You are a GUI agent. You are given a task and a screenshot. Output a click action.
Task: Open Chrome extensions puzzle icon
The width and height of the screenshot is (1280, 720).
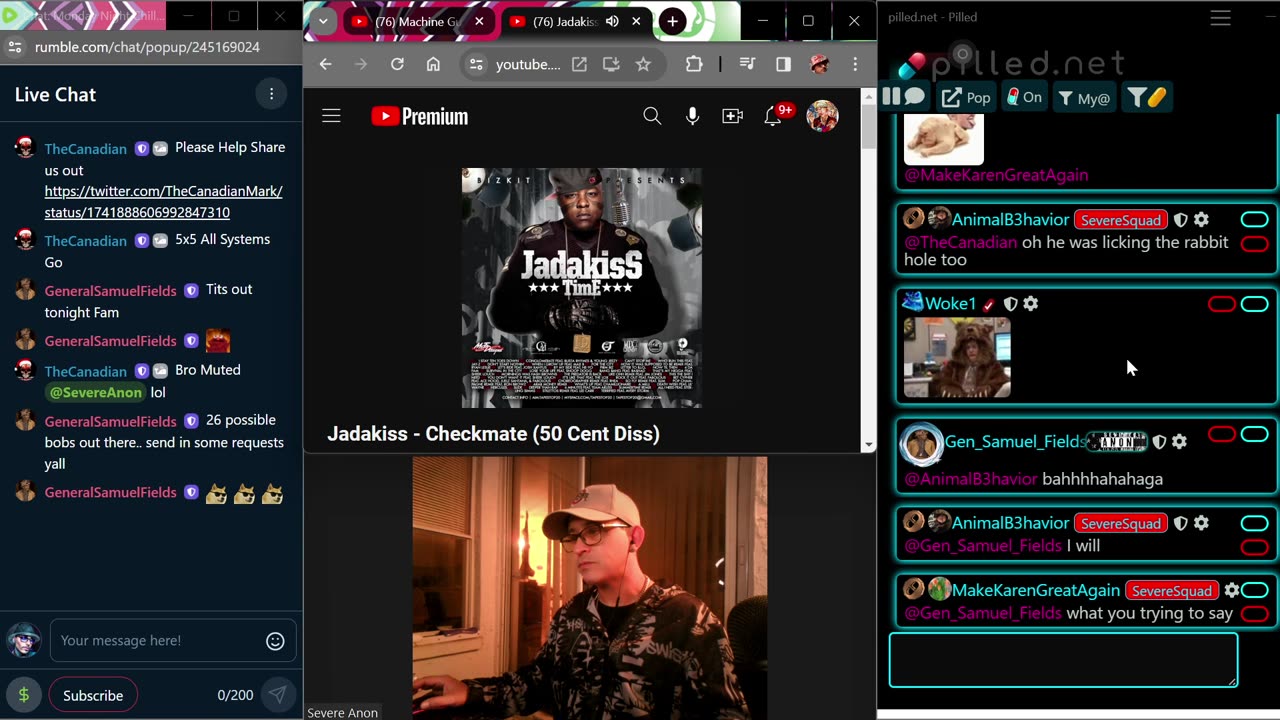tap(694, 64)
